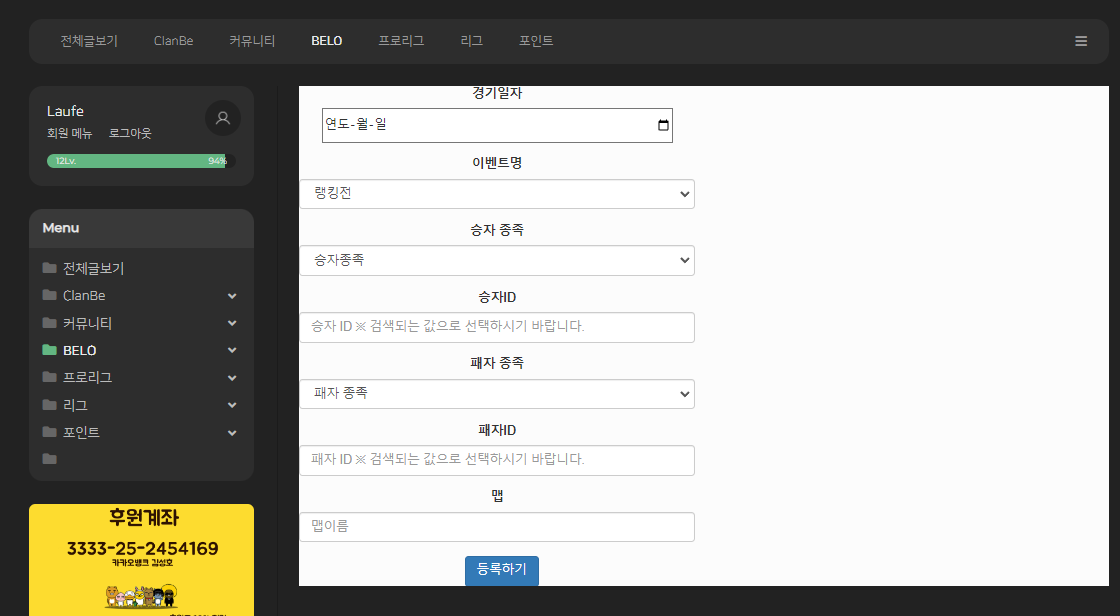Click green folder icon beside BELO
Screen dimensions: 1120x616
point(49,350)
